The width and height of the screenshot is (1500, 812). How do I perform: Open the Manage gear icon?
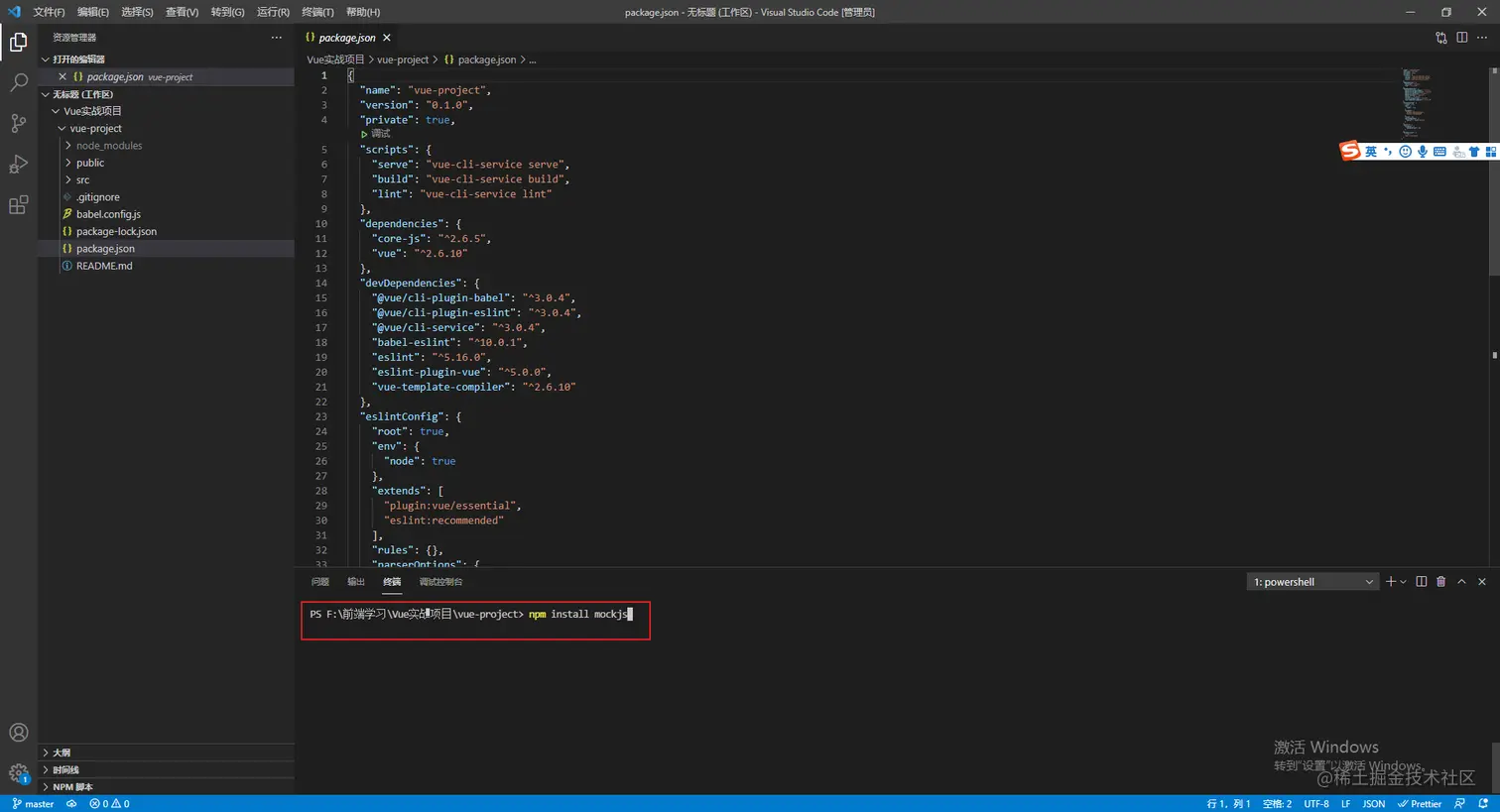coord(18,773)
